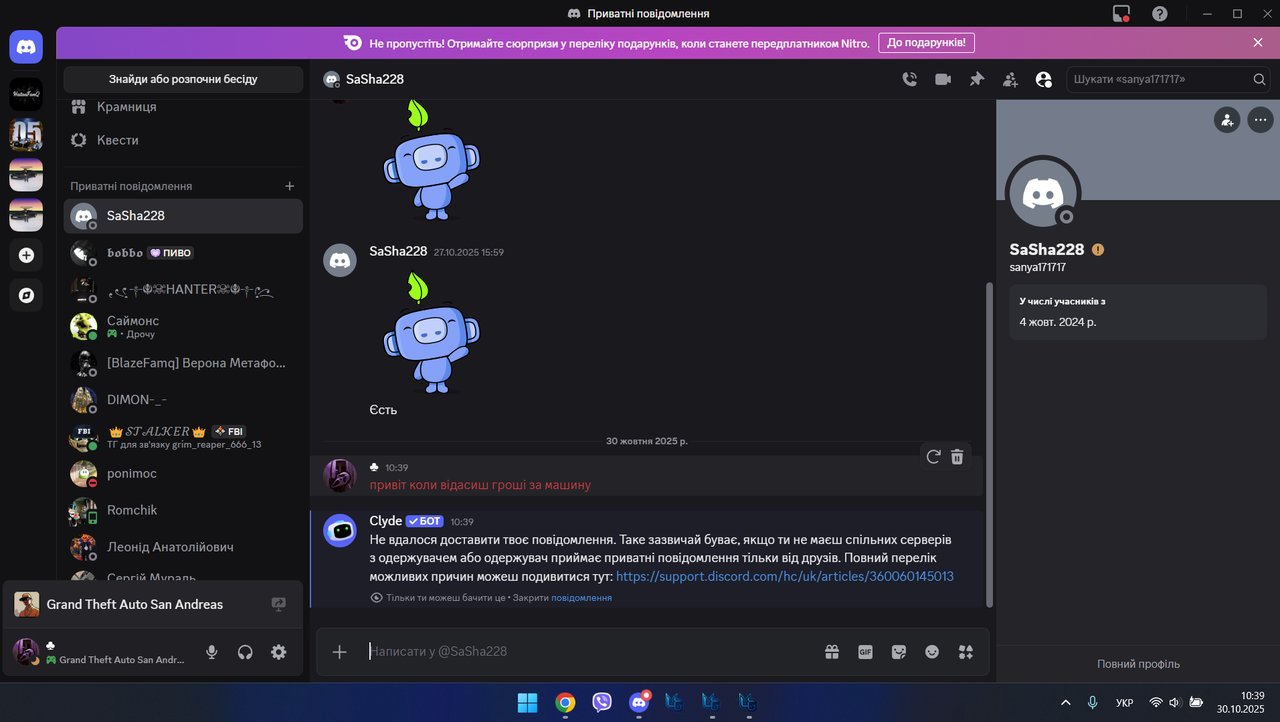Send friend request from profile panel
Viewport: 1280px width, 722px height.
[x=1227, y=120]
